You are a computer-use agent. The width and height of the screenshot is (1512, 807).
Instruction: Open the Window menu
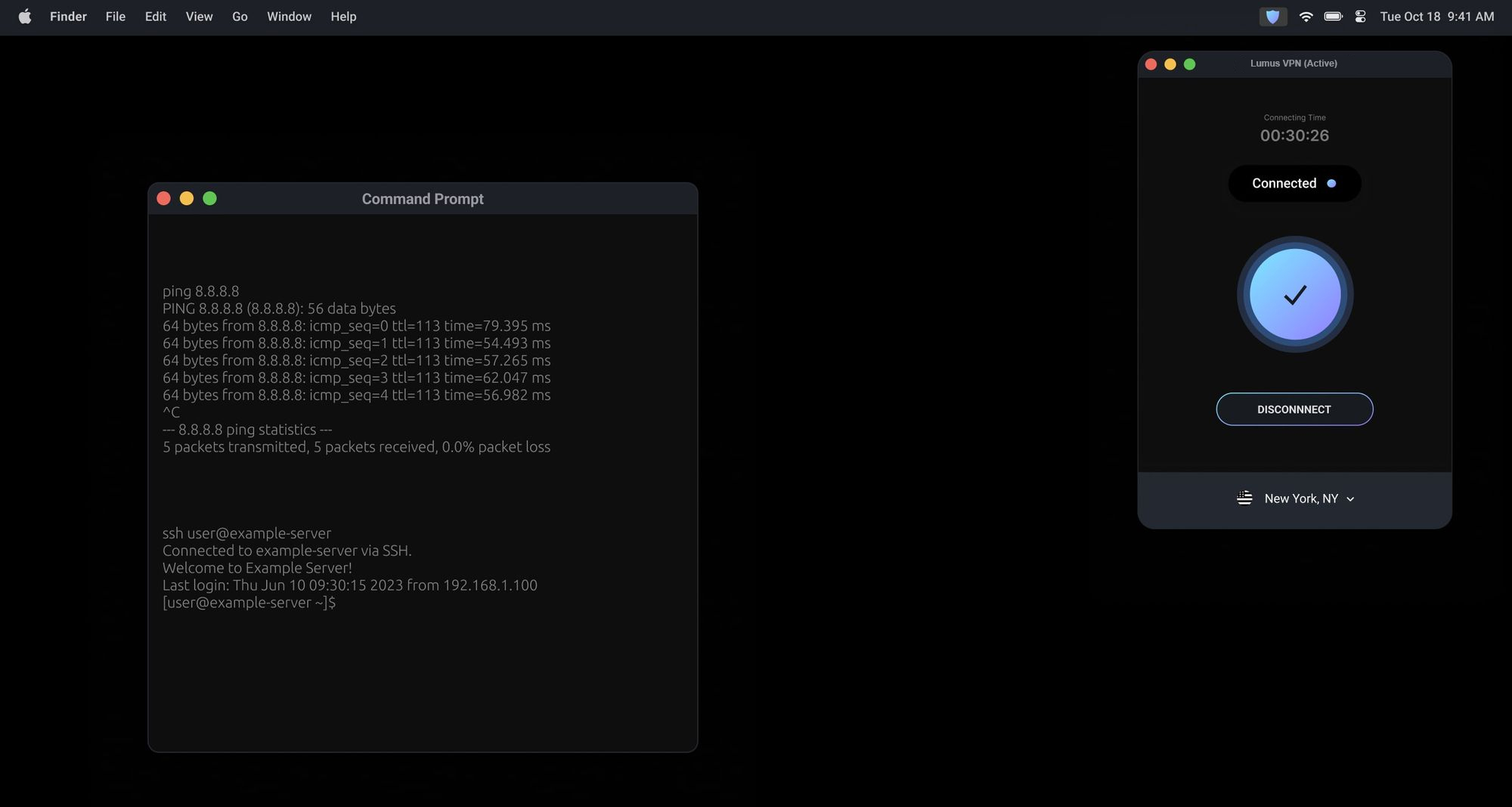pyautogui.click(x=289, y=17)
